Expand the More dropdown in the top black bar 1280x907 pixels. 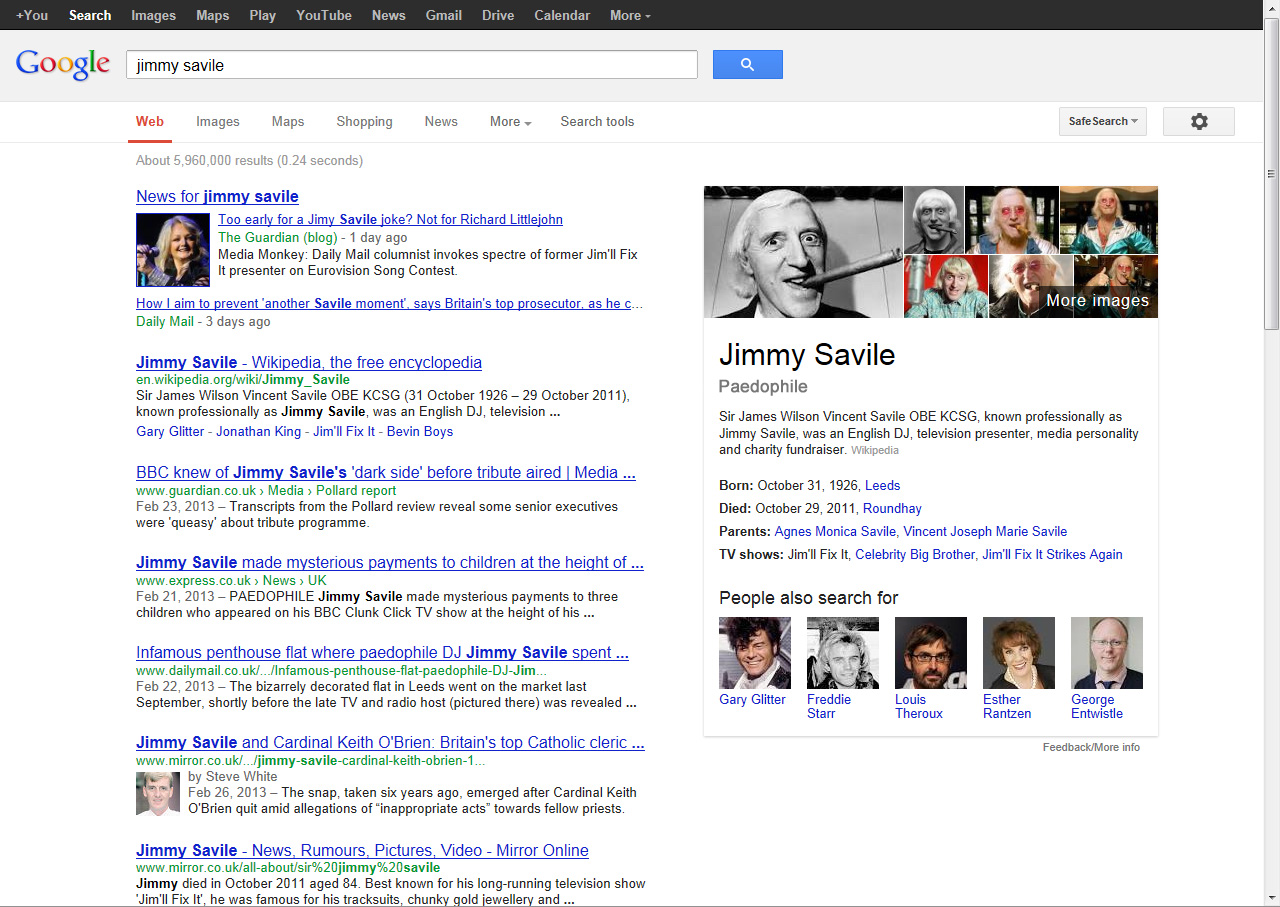pos(630,15)
